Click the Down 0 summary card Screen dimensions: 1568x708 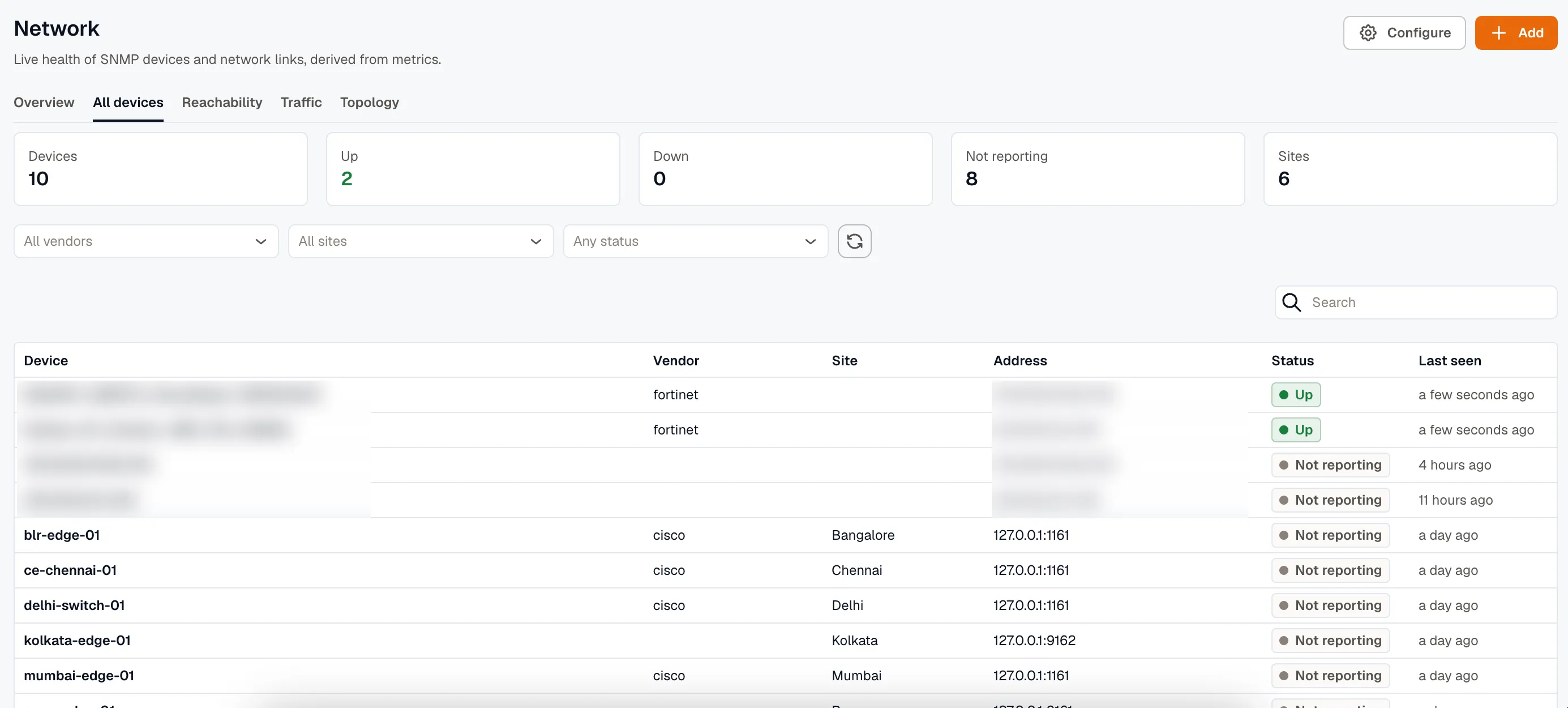(x=785, y=169)
